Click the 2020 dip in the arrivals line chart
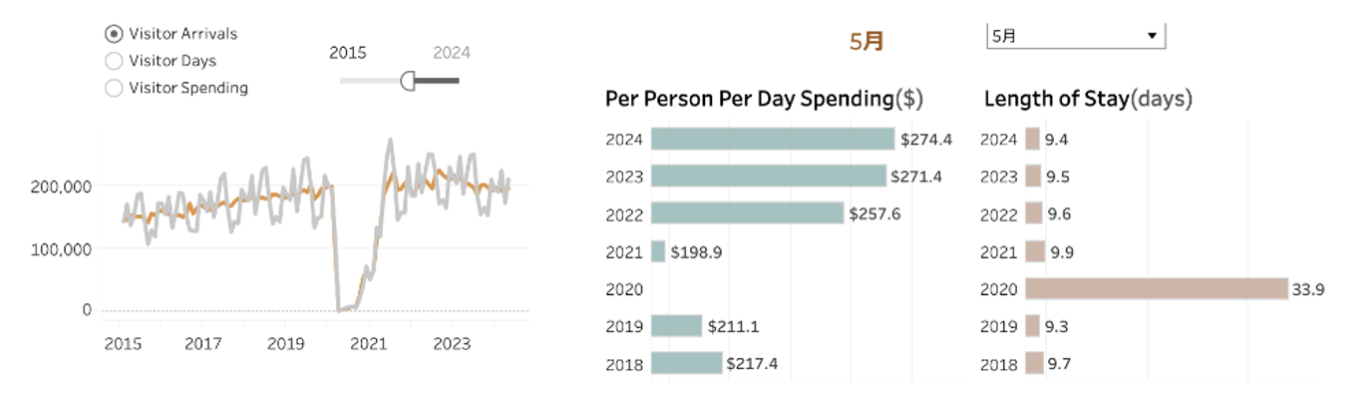 click(342, 308)
